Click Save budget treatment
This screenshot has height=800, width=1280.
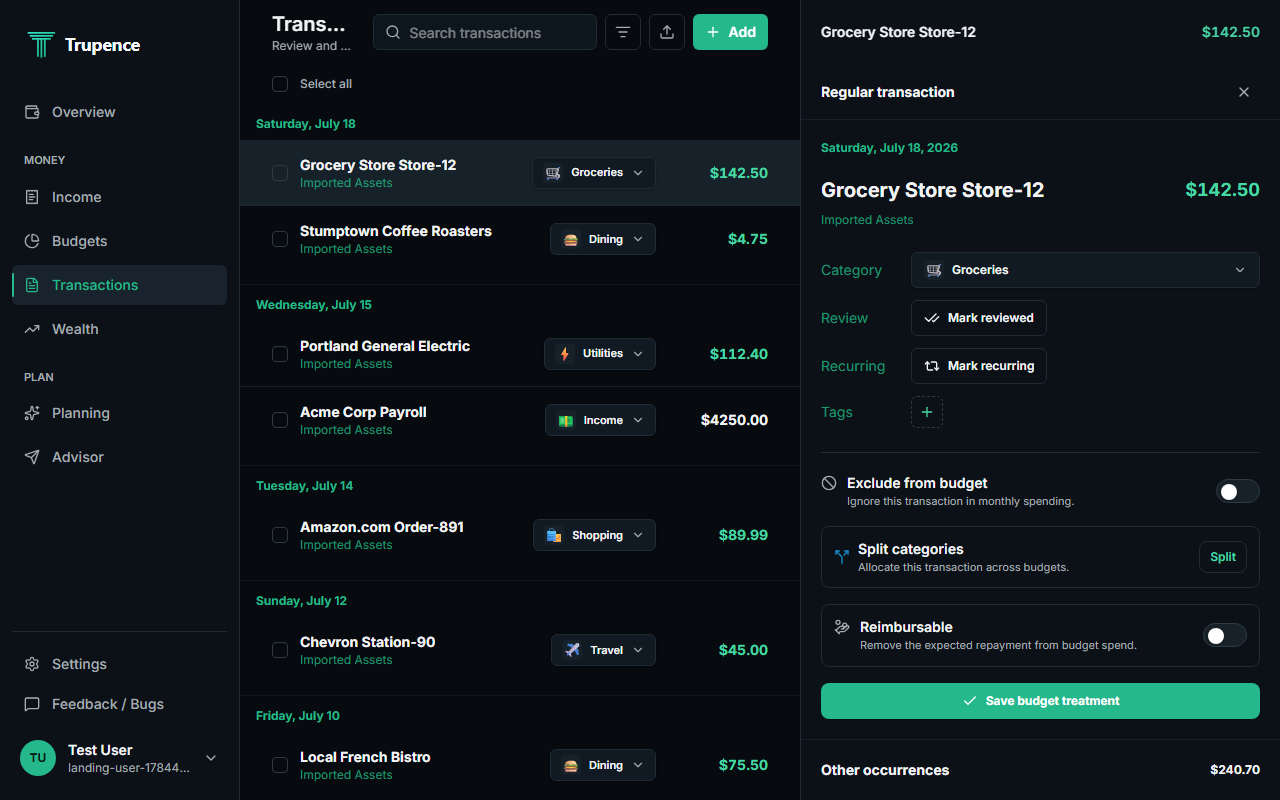pyautogui.click(x=1040, y=701)
